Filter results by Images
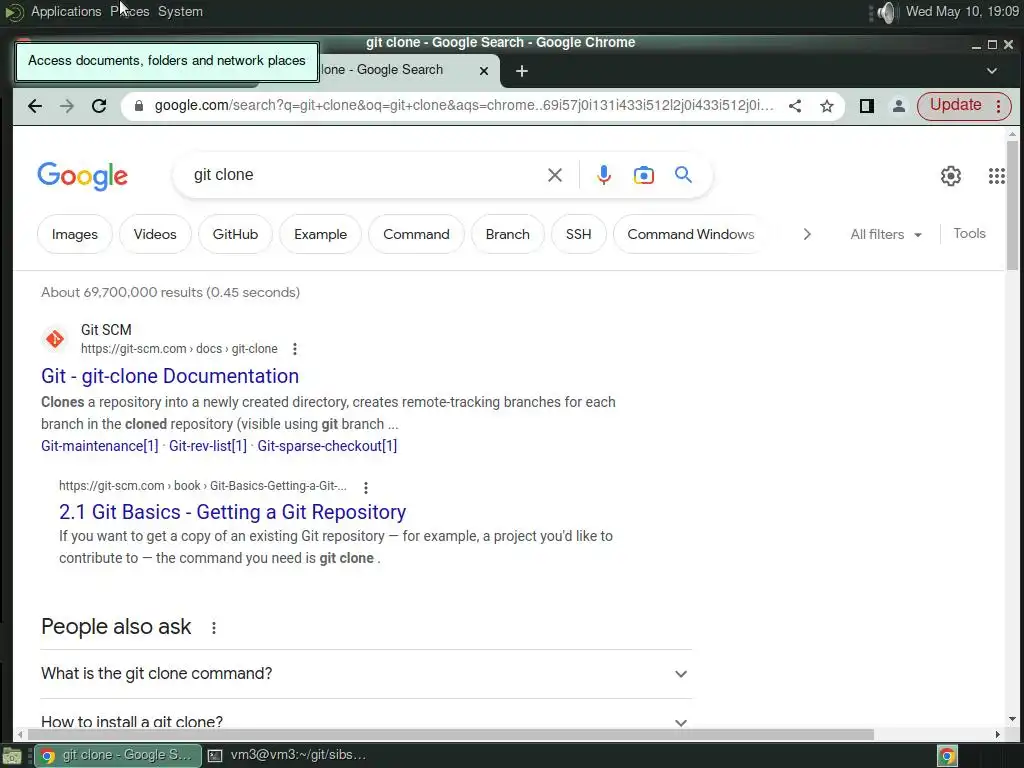Screen dimensions: 1024x768 74,234
